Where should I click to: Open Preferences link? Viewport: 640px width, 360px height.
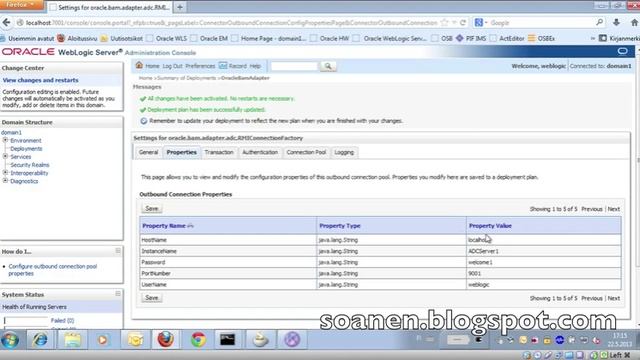200,66
